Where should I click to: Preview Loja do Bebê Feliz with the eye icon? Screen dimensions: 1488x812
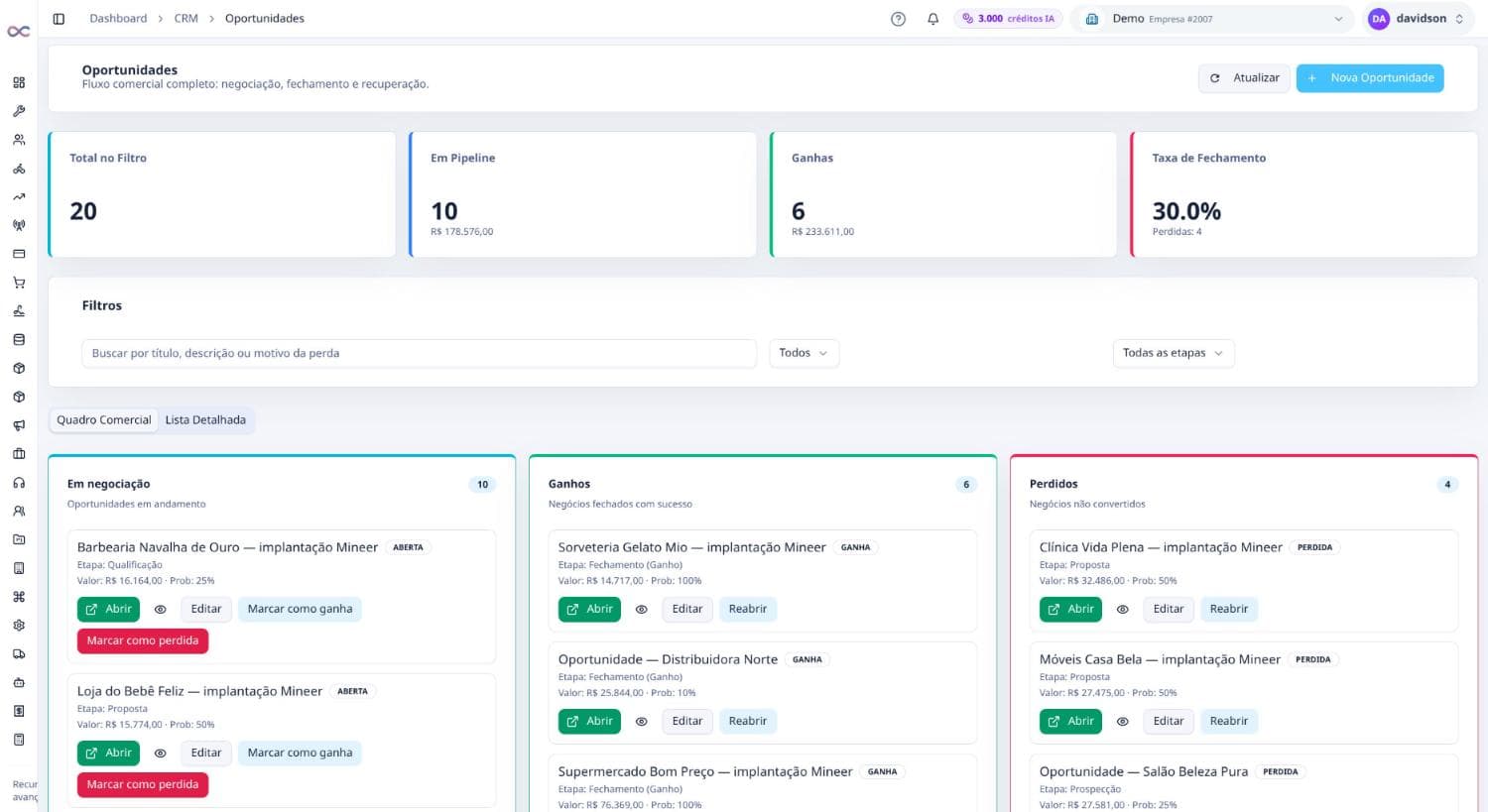click(160, 754)
